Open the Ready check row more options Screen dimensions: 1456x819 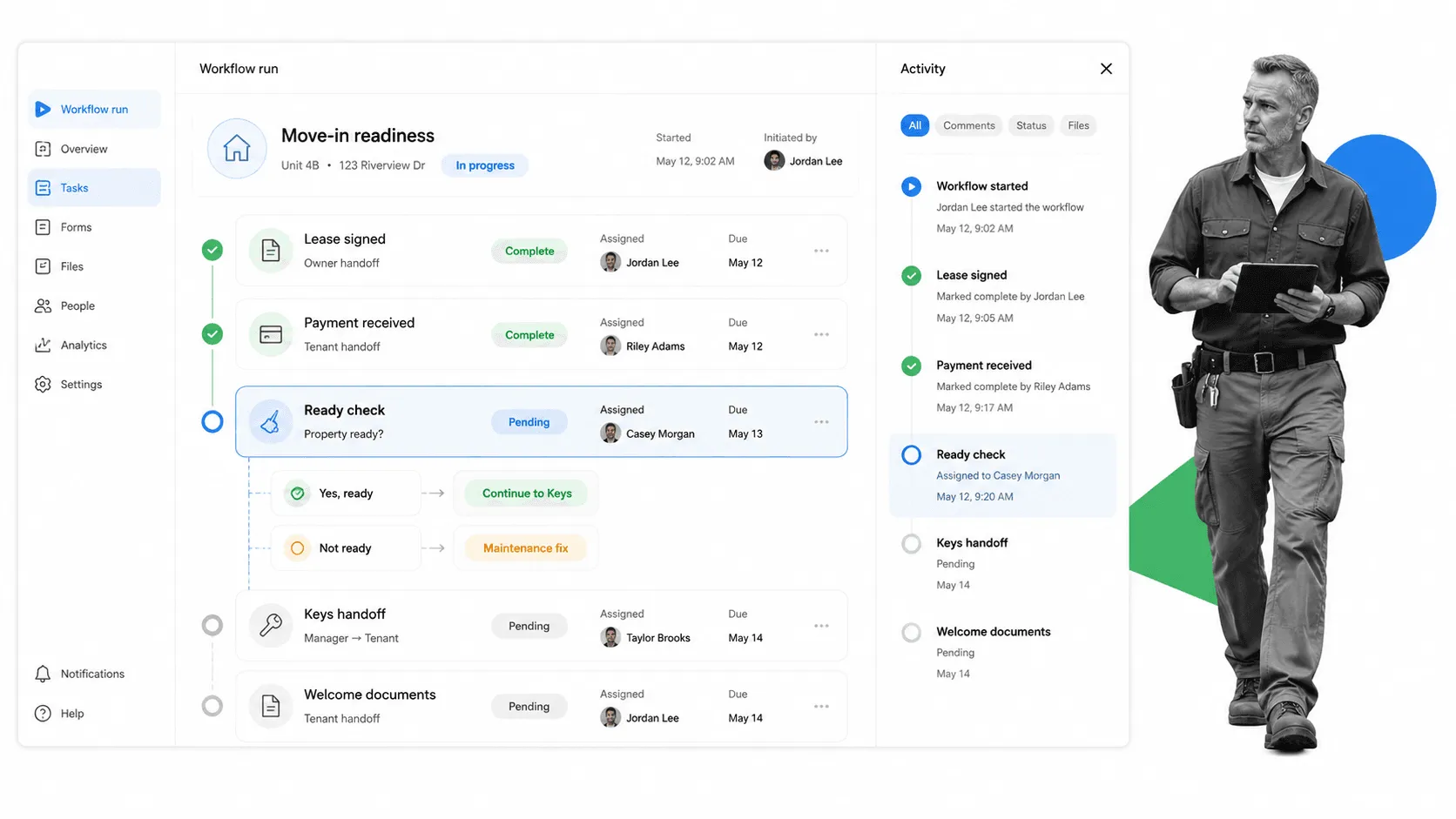point(821,422)
